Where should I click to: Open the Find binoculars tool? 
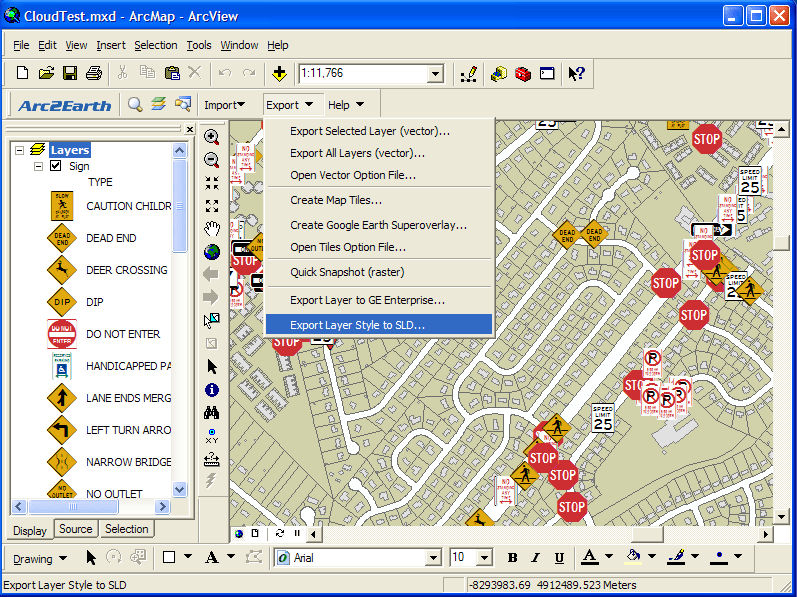pyautogui.click(x=212, y=413)
